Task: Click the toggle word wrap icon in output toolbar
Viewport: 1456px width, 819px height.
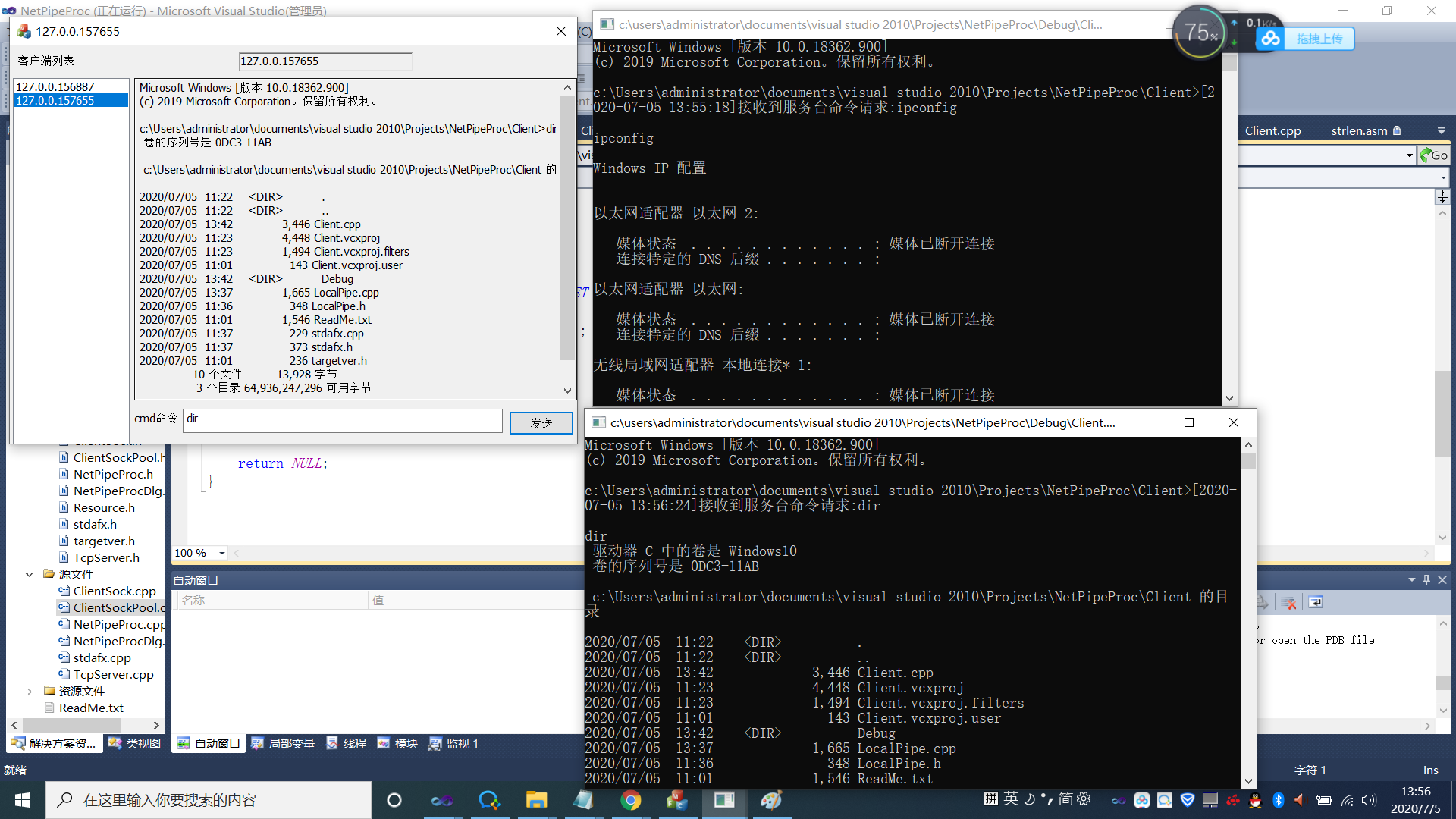Action: 1316,602
